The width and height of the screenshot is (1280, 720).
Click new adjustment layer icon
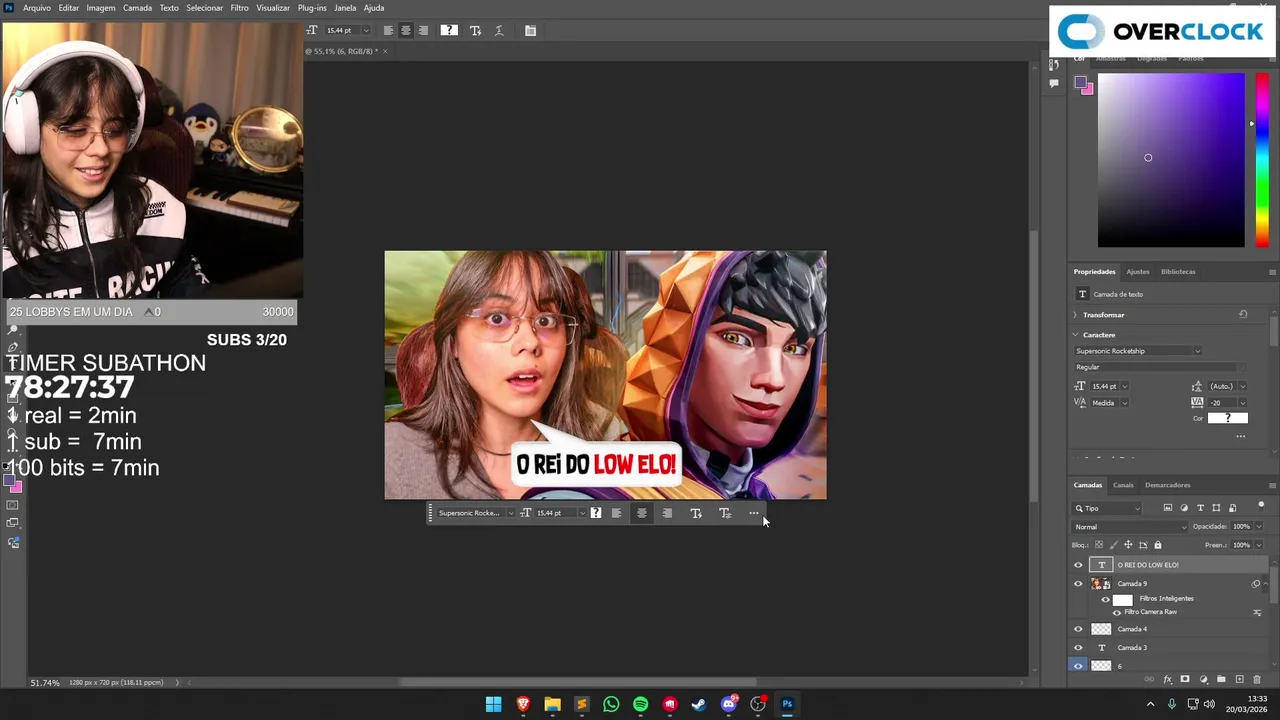coord(1203,680)
